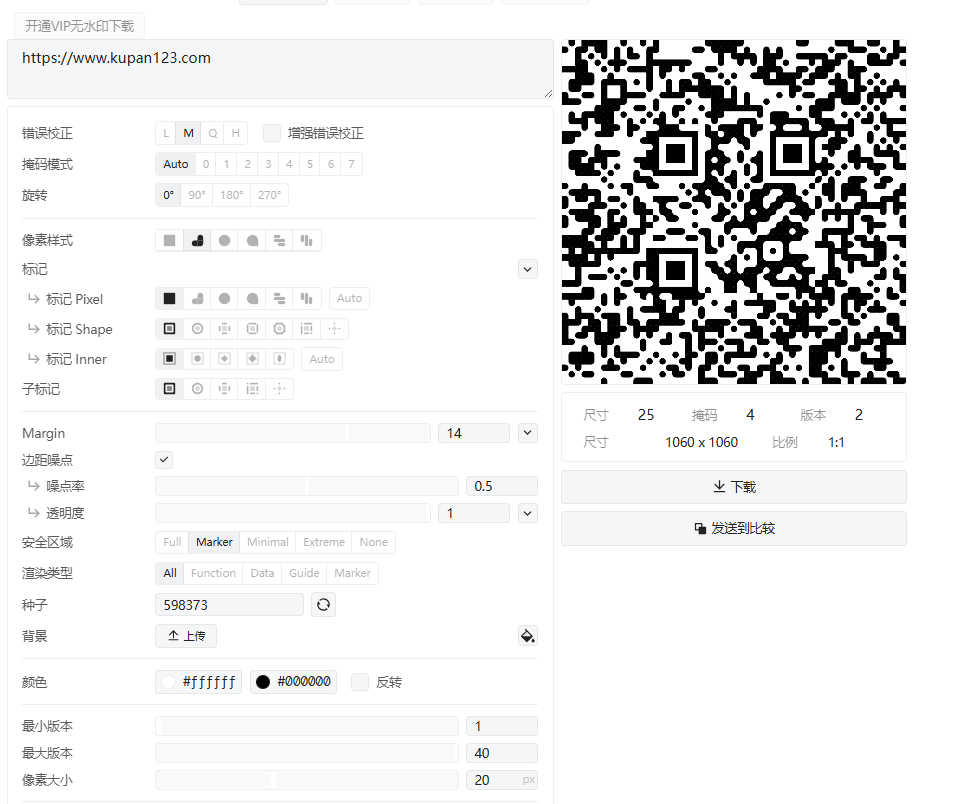Viewport: 959px width, 804px height.
Task: Refresh the random seed value
Action: (323, 605)
